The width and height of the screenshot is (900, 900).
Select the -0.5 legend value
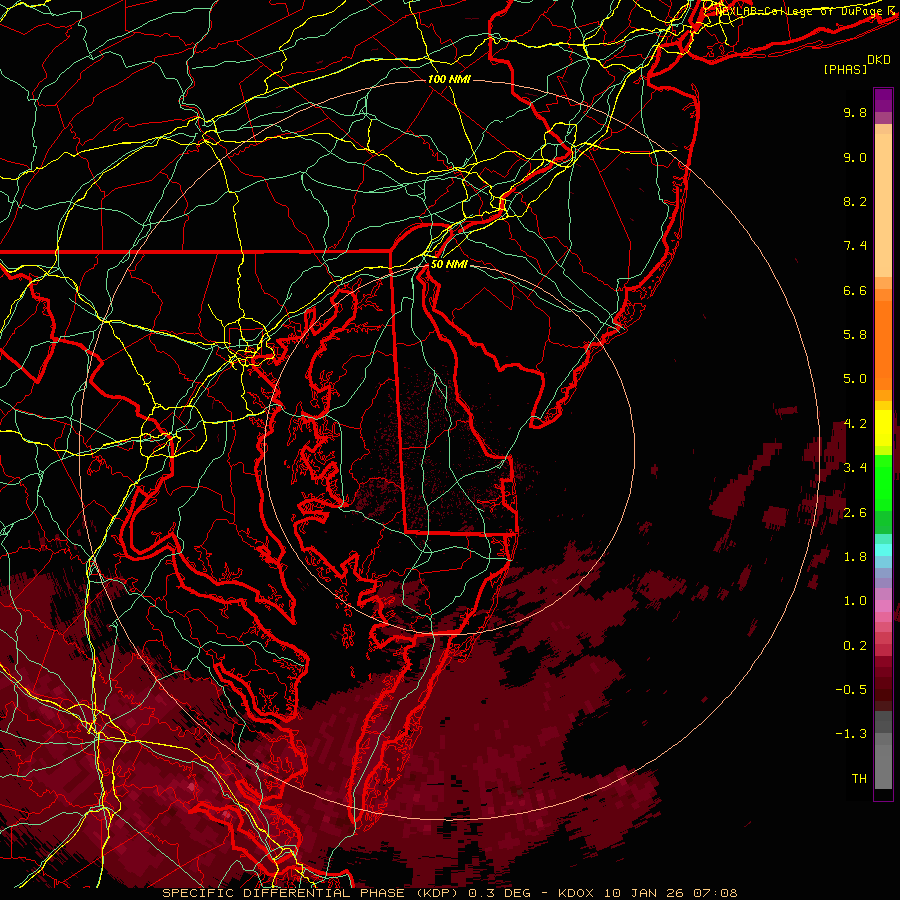[x=851, y=690]
